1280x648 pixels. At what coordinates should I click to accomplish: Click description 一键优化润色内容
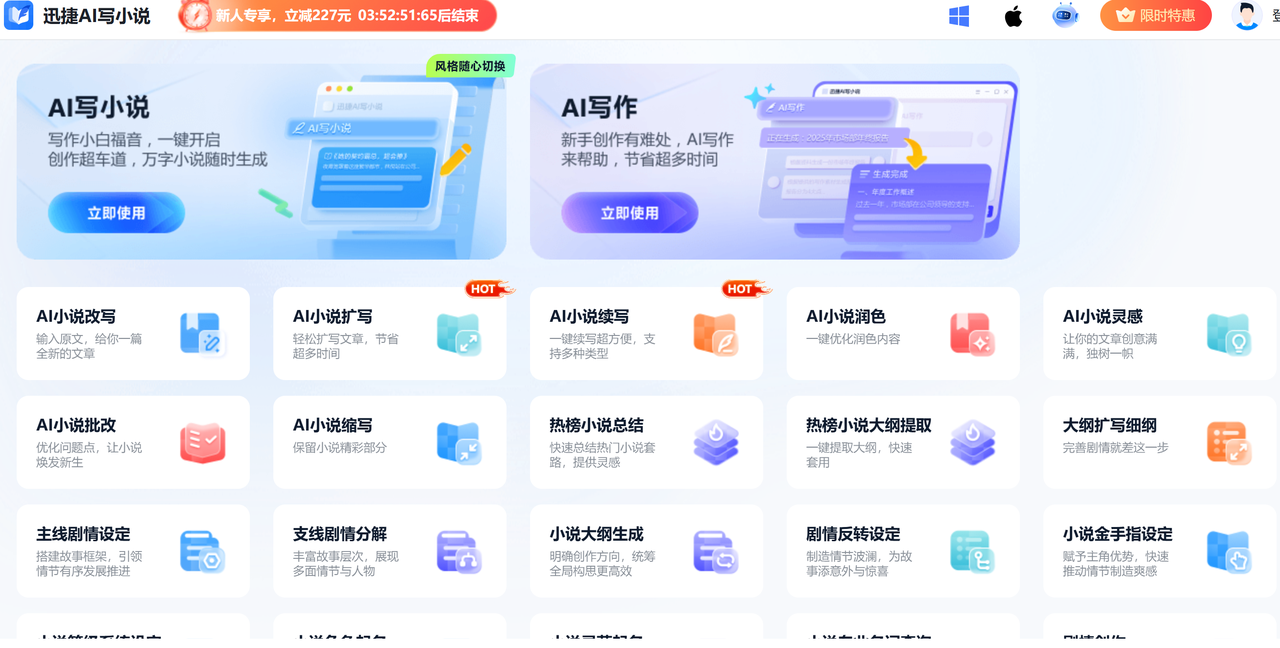853,339
